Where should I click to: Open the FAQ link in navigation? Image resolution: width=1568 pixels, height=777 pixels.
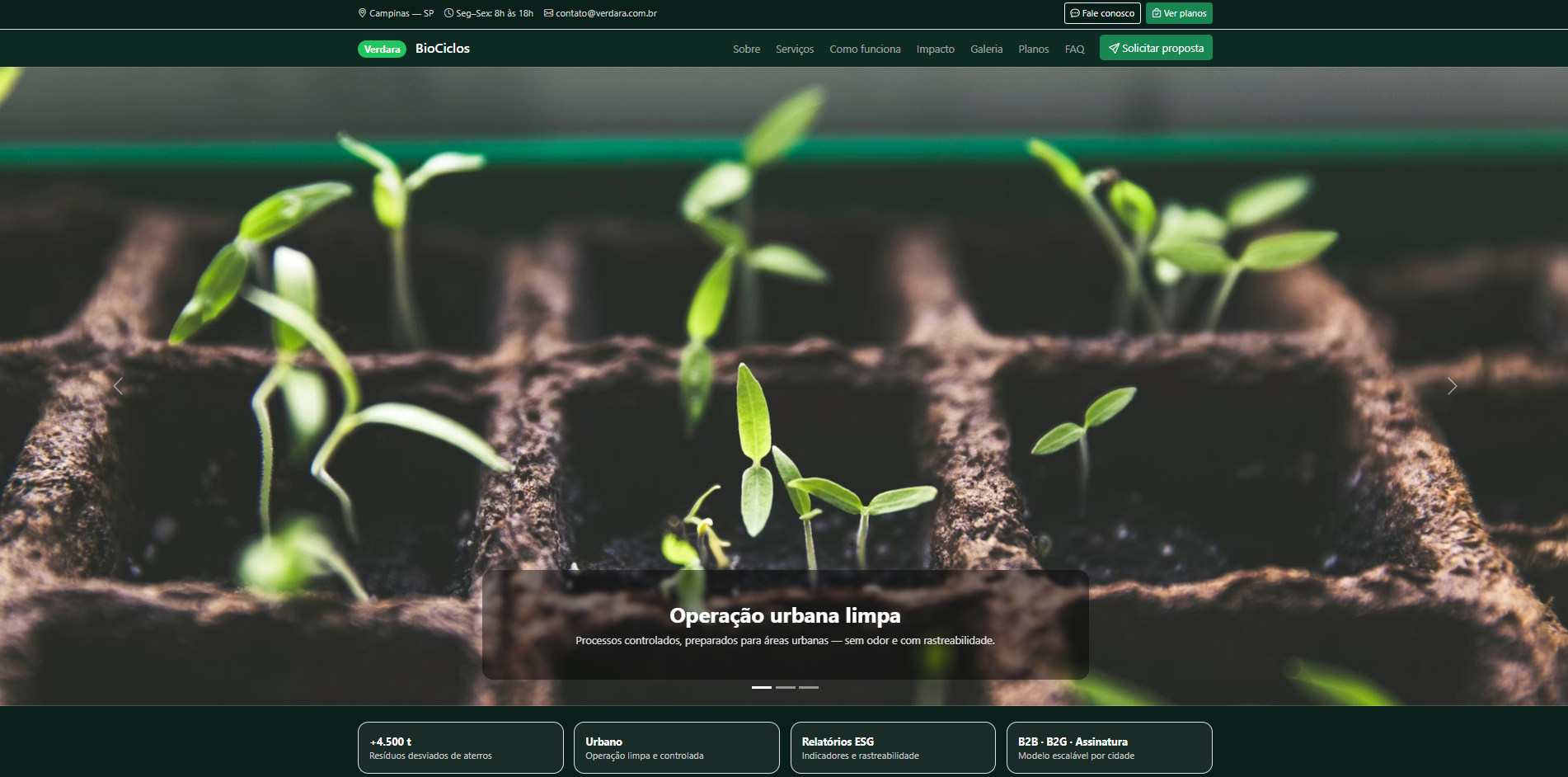point(1074,49)
